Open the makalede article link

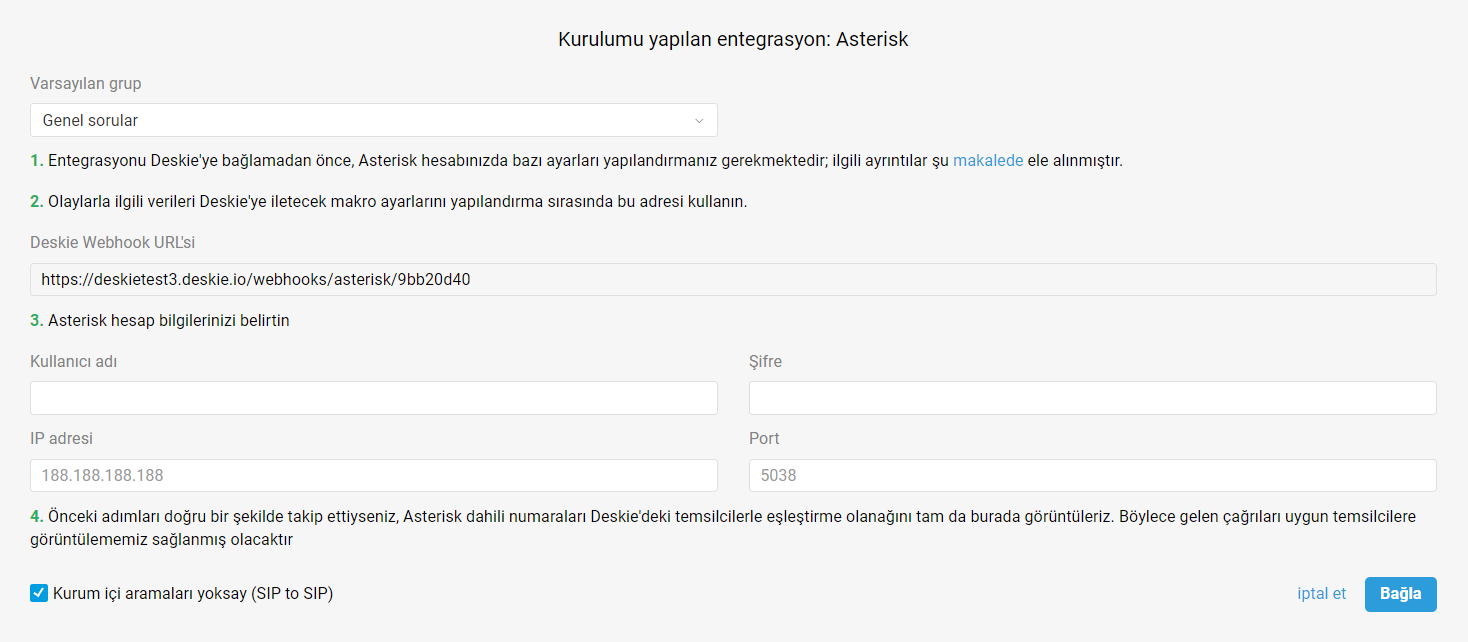click(x=988, y=160)
